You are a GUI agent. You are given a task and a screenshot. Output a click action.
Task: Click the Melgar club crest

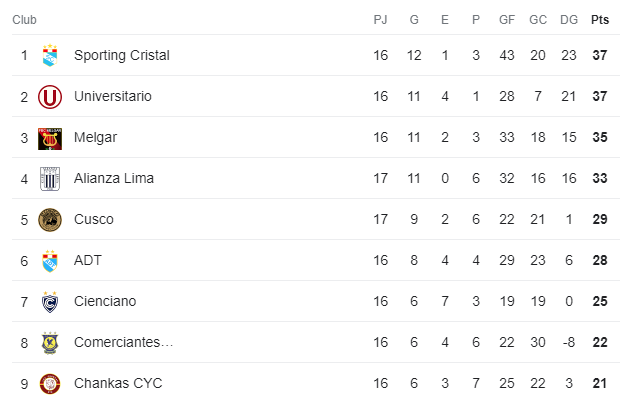click(50, 138)
